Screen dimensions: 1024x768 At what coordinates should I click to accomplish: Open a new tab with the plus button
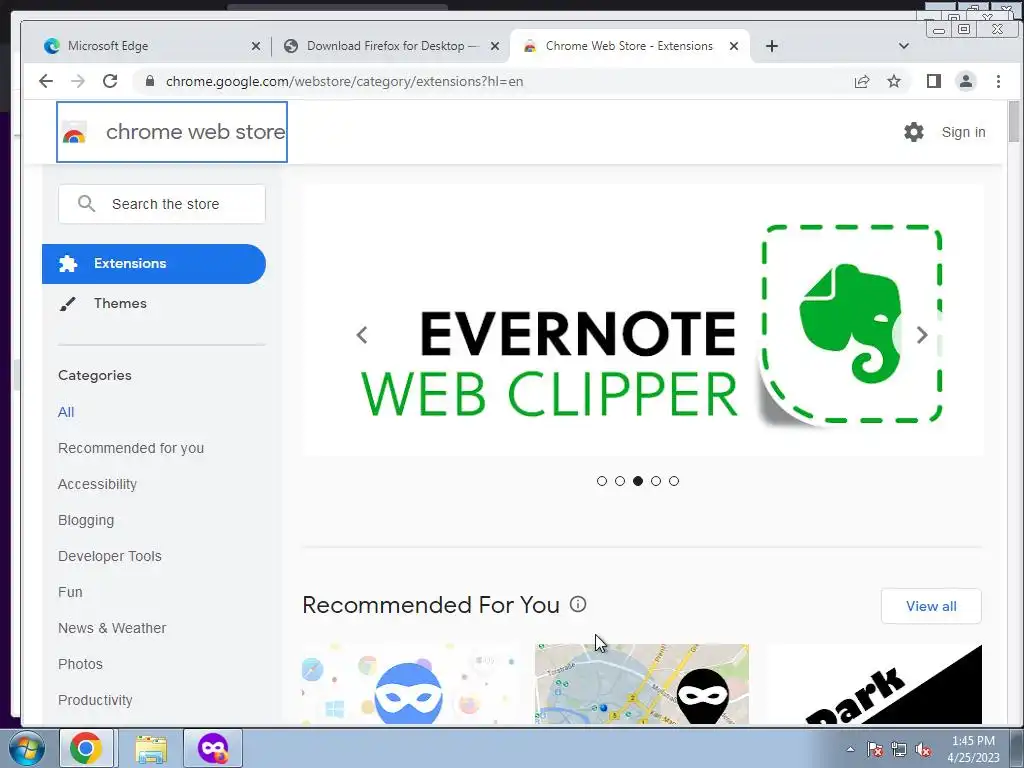coord(771,46)
